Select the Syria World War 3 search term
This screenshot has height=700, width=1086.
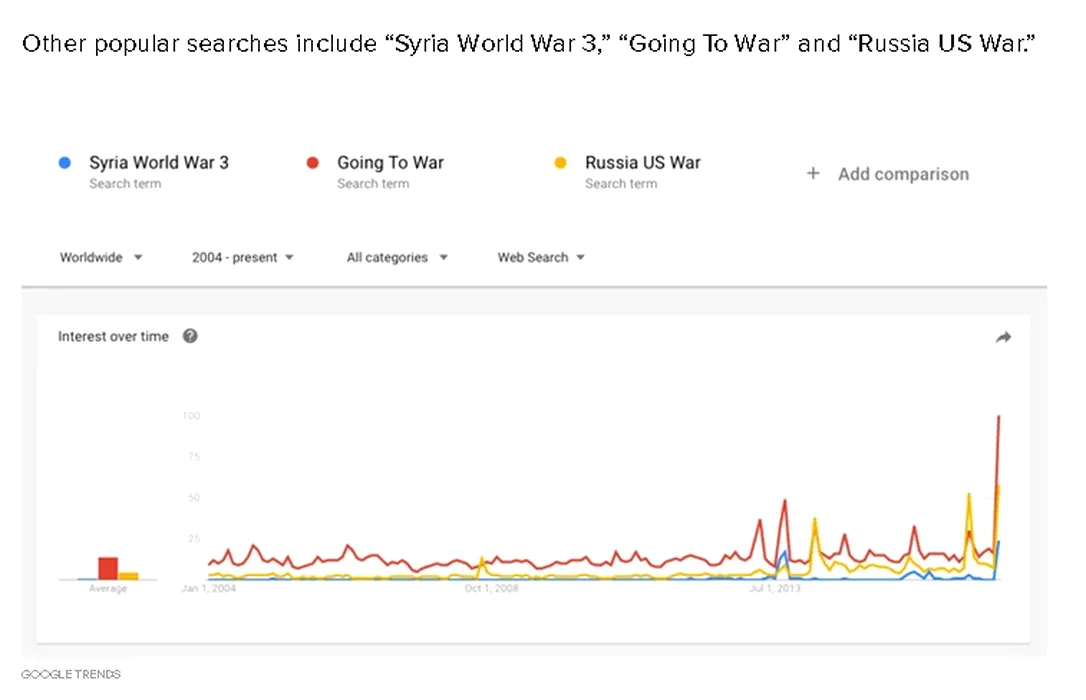pyautogui.click(x=158, y=163)
